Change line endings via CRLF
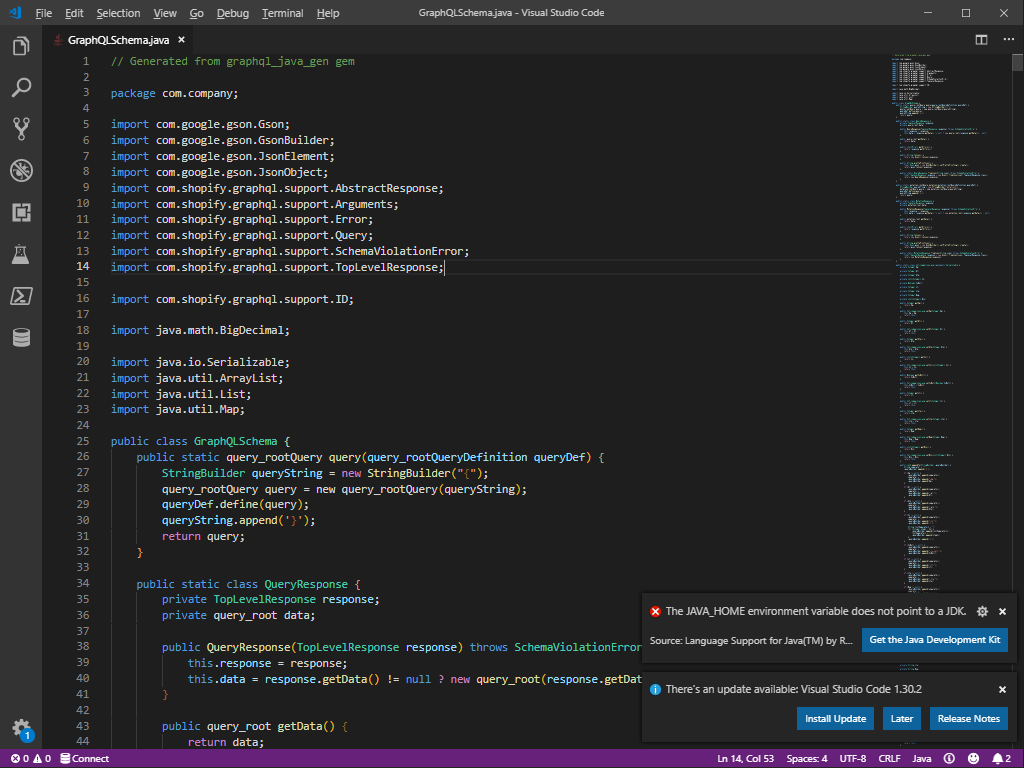 (x=889, y=758)
